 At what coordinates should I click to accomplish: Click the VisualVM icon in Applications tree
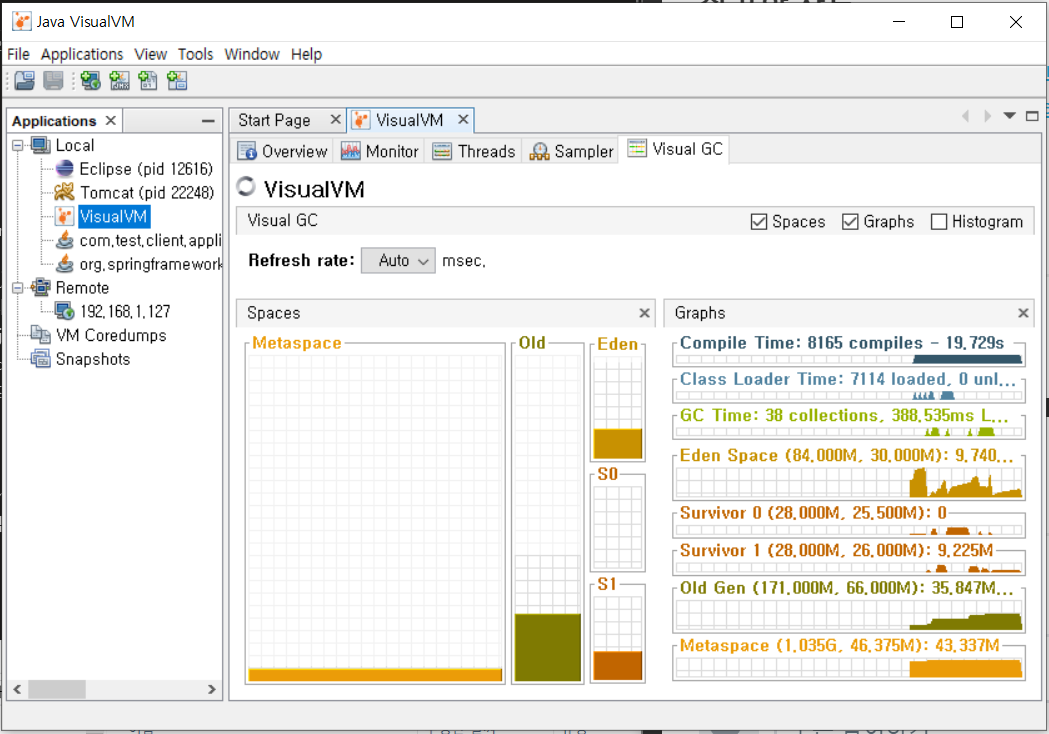[x=65, y=217]
